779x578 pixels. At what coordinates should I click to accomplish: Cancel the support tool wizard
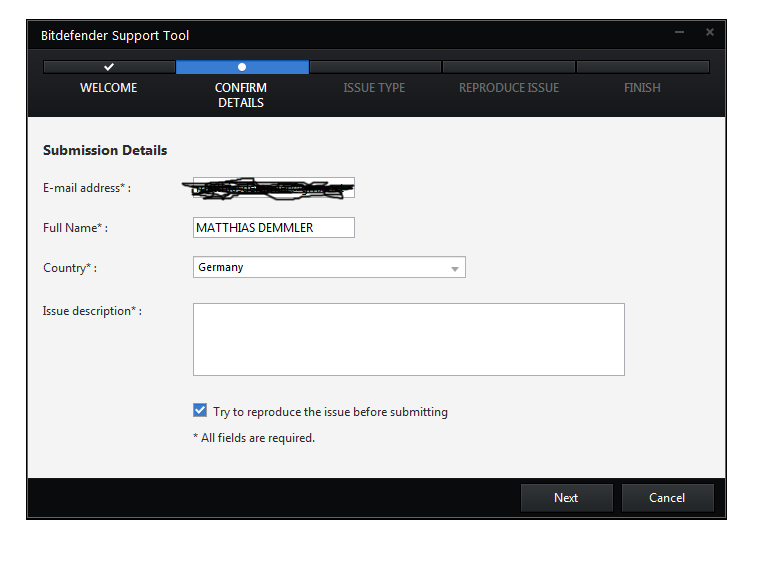pyautogui.click(x=667, y=497)
